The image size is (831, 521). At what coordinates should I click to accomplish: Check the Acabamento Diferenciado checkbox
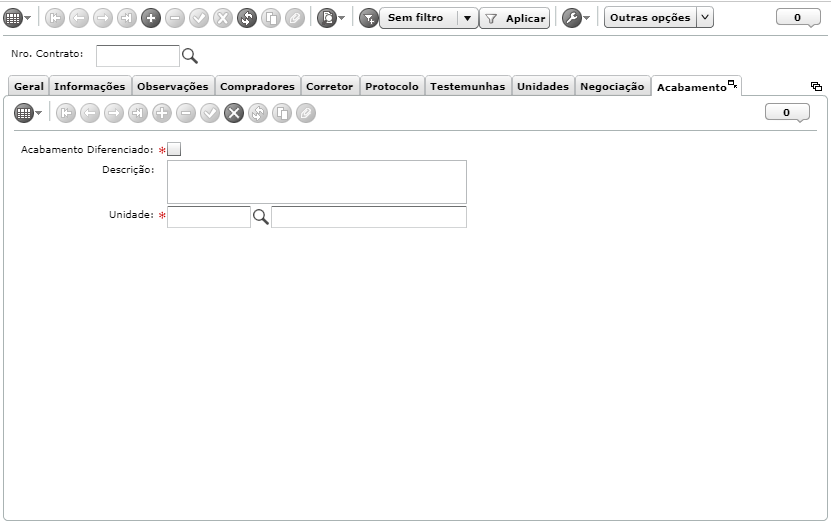pos(174,149)
